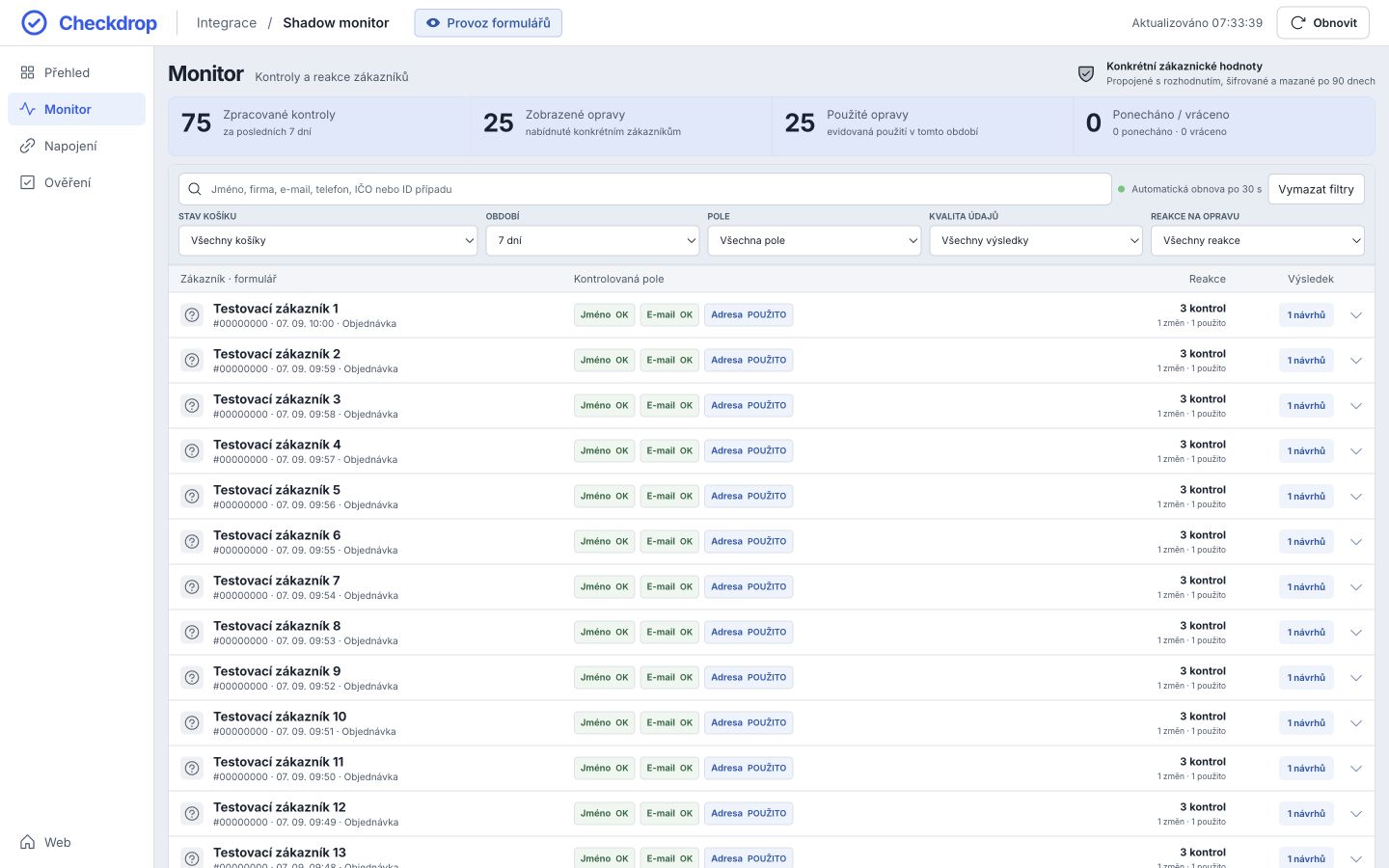Open the Přehled sidebar item
Screen dimensions: 1389x868
[x=76, y=72]
